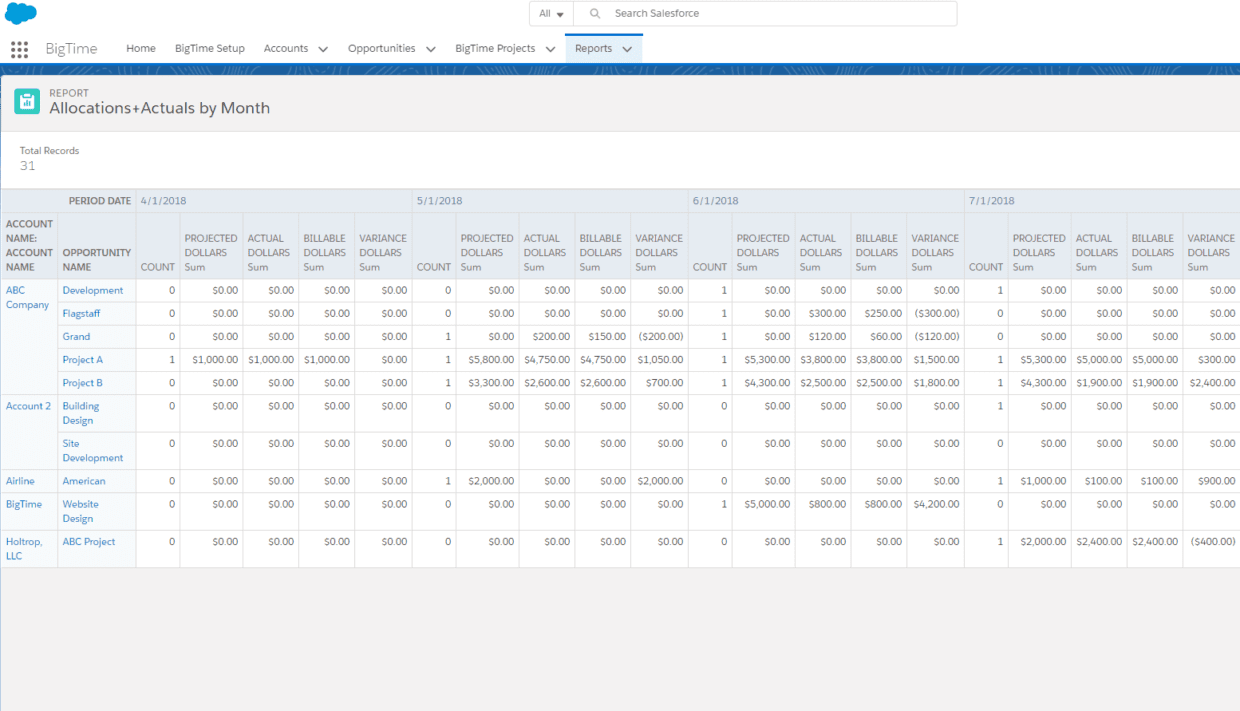Open the Holtrop, LLC account link
This screenshot has height=711, width=1240.
[x=25, y=548]
